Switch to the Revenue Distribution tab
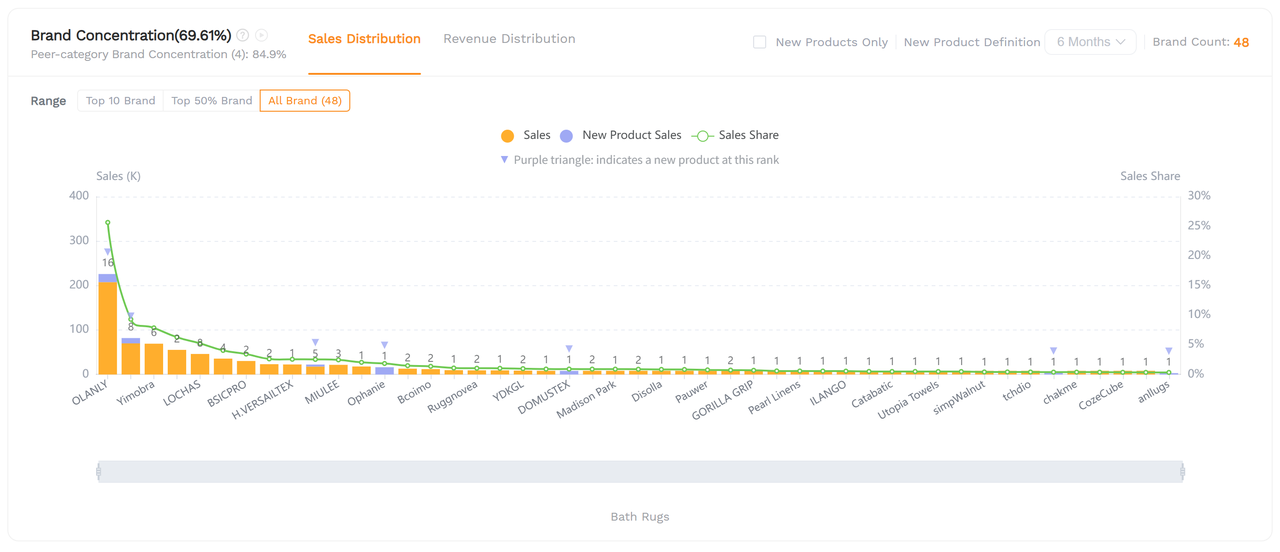The width and height of the screenshot is (1280, 552). [x=509, y=39]
